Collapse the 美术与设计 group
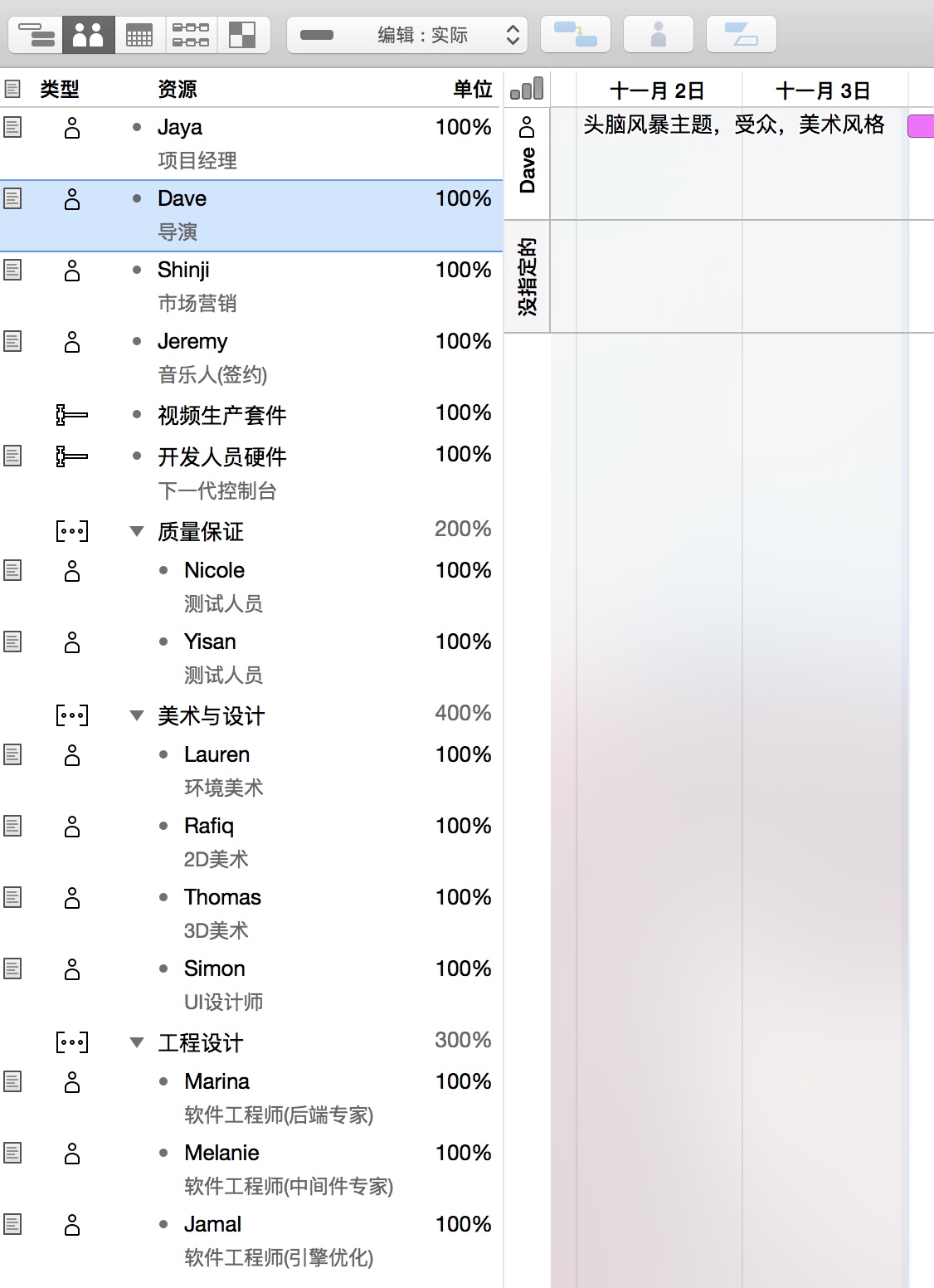 pos(137,715)
